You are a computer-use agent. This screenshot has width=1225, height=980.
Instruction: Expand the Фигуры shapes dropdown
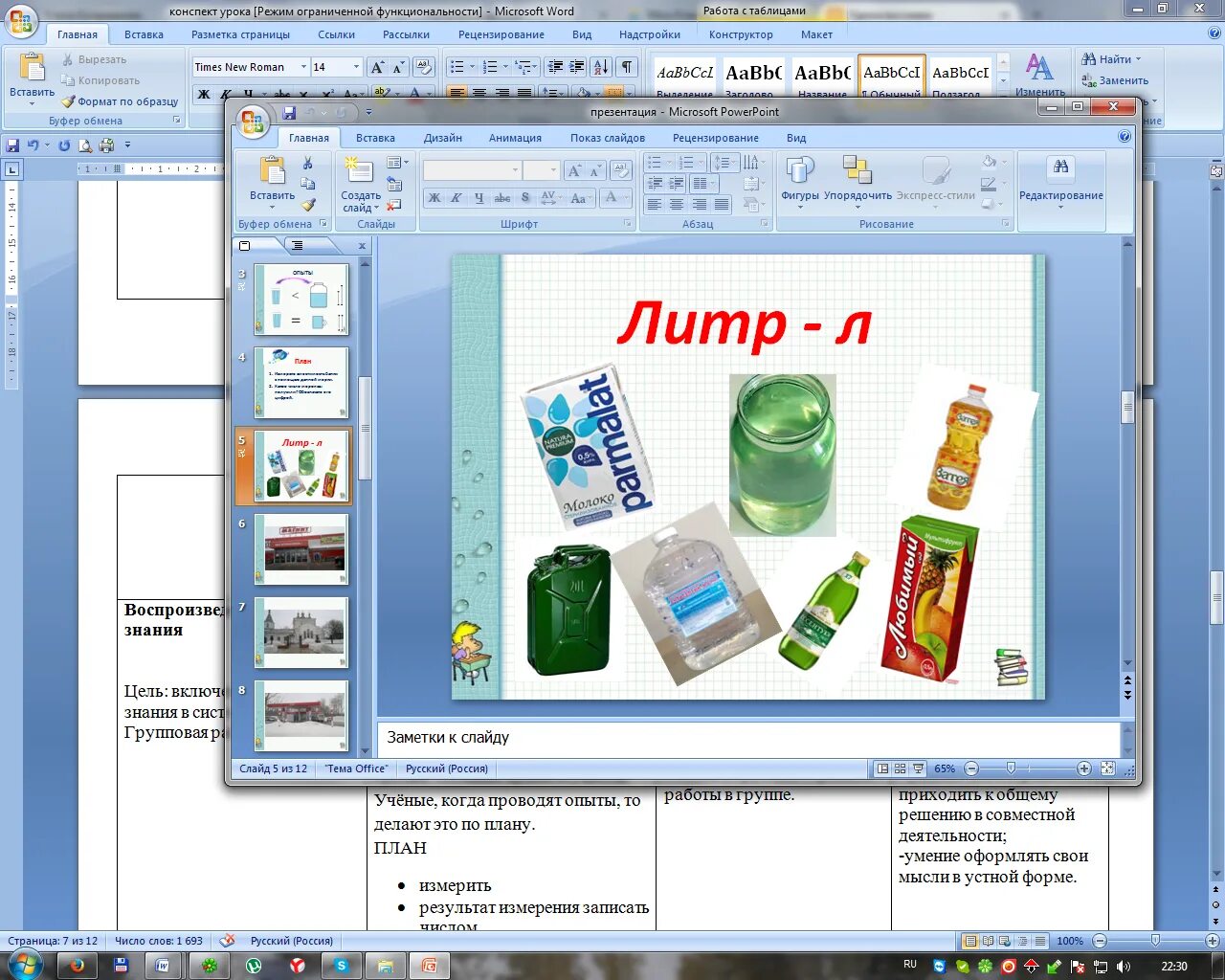pyautogui.click(x=800, y=207)
